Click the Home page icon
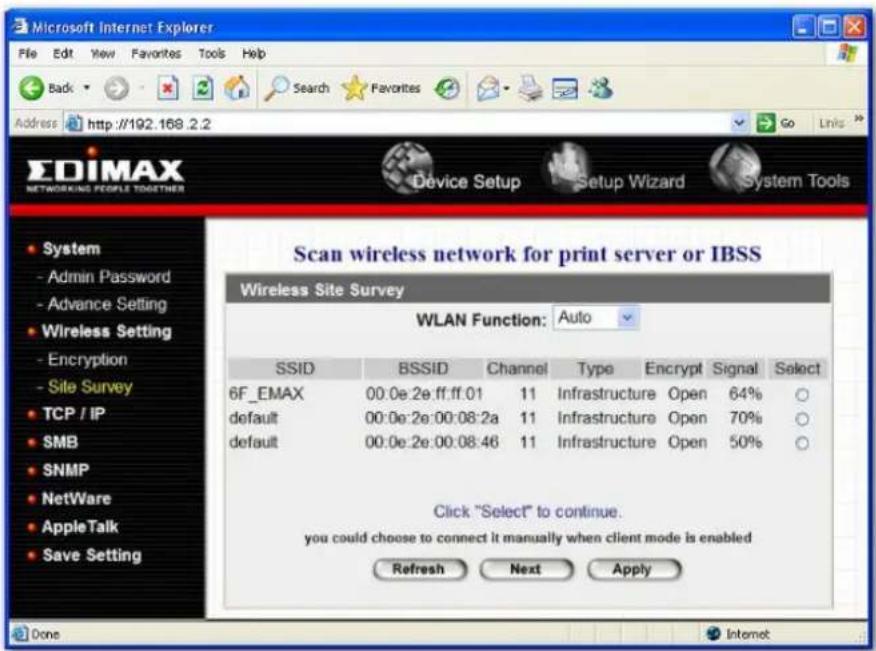This screenshot has height=651, width=876. point(237,88)
